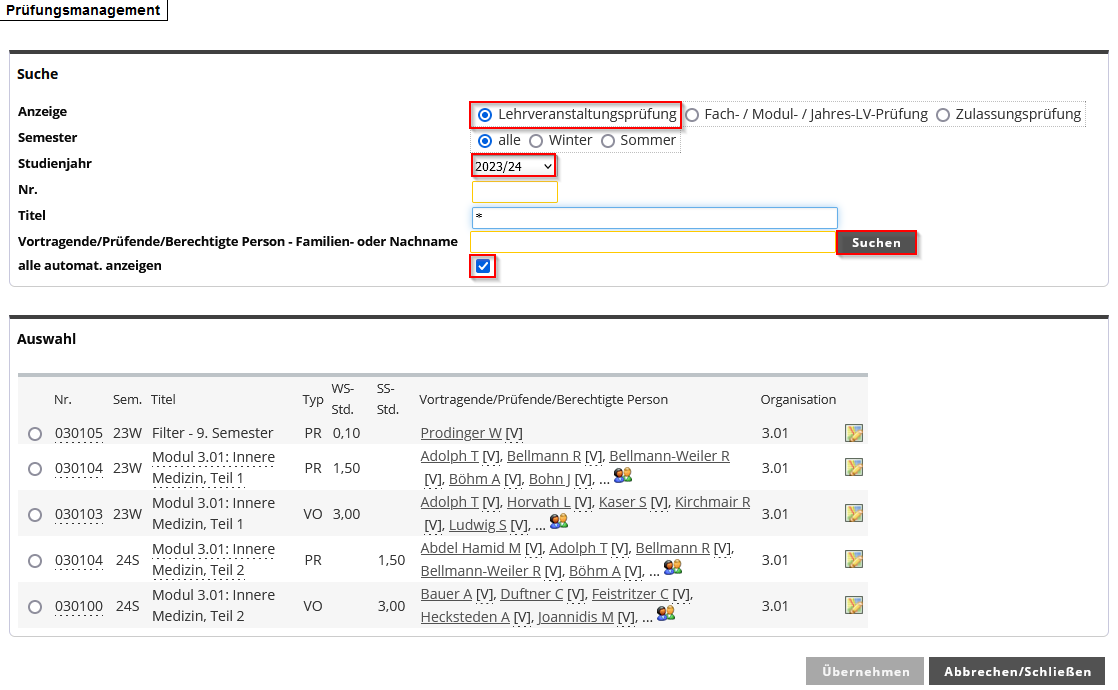Image resolution: width=1118 pixels, height=690 pixels.
Task: Open Studienjahr 2023/24 dropdown
Action: pyautogui.click(x=513, y=166)
